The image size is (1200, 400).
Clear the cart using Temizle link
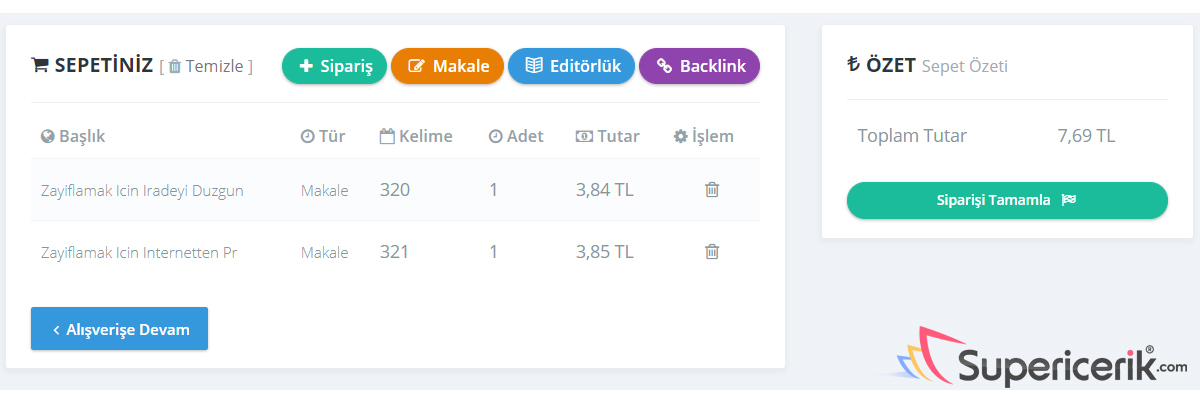pos(214,67)
